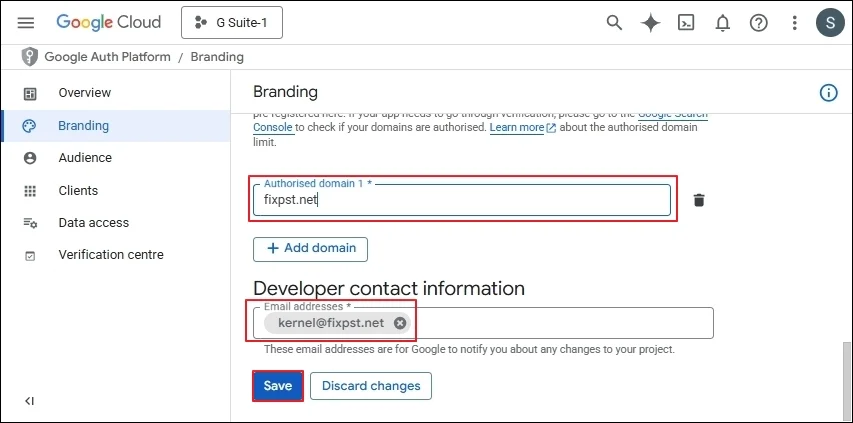The image size is (853, 423).
Task: Open the Overview sidebar item
Action: (115, 93)
